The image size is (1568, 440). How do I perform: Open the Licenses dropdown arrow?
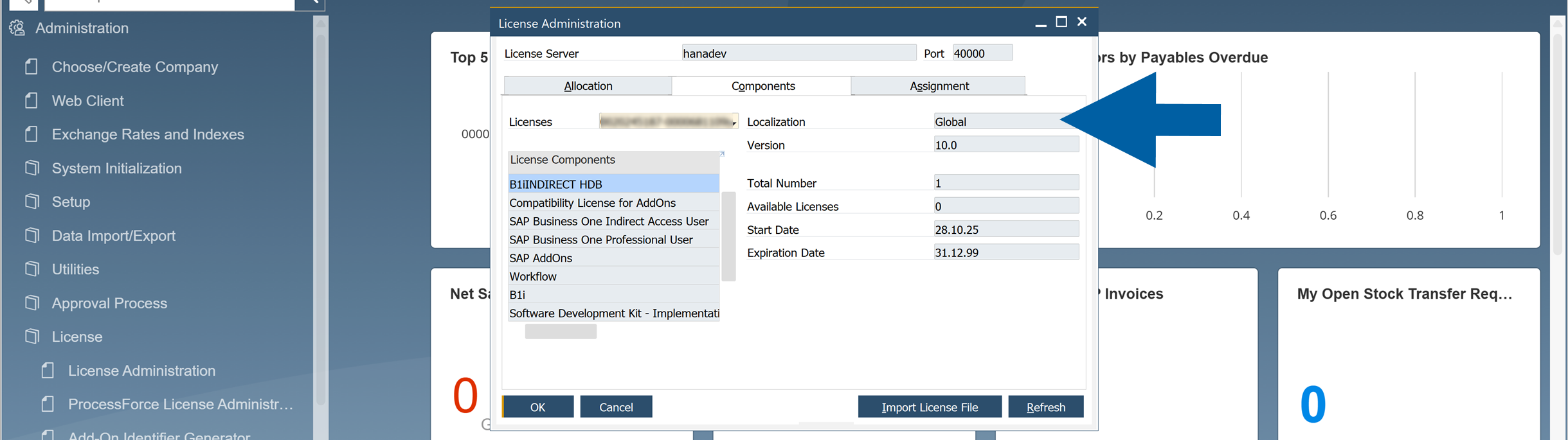pos(734,122)
